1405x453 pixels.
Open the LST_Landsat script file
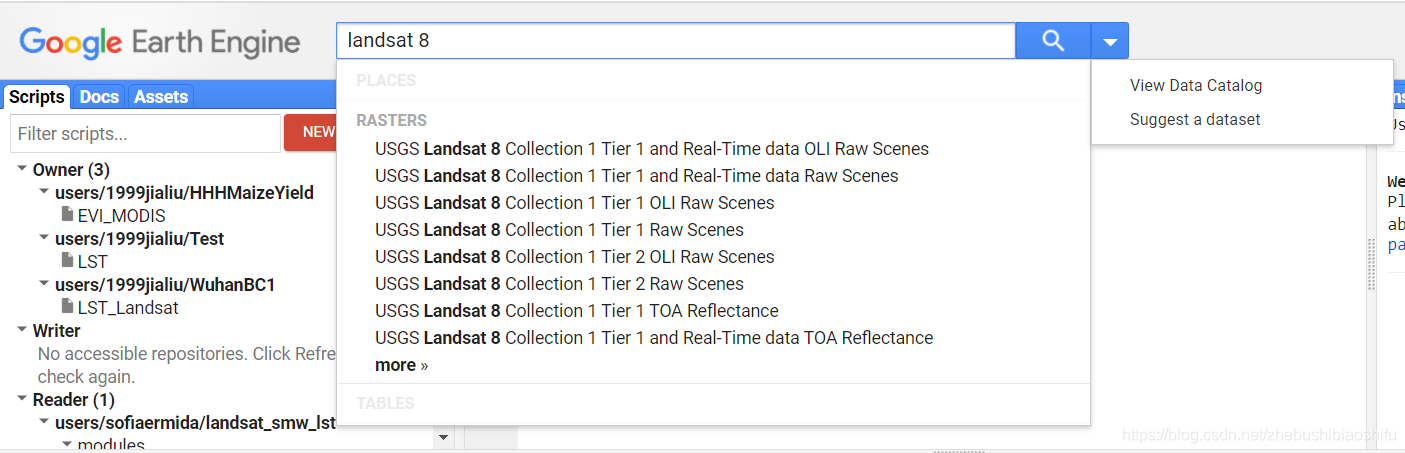127,307
